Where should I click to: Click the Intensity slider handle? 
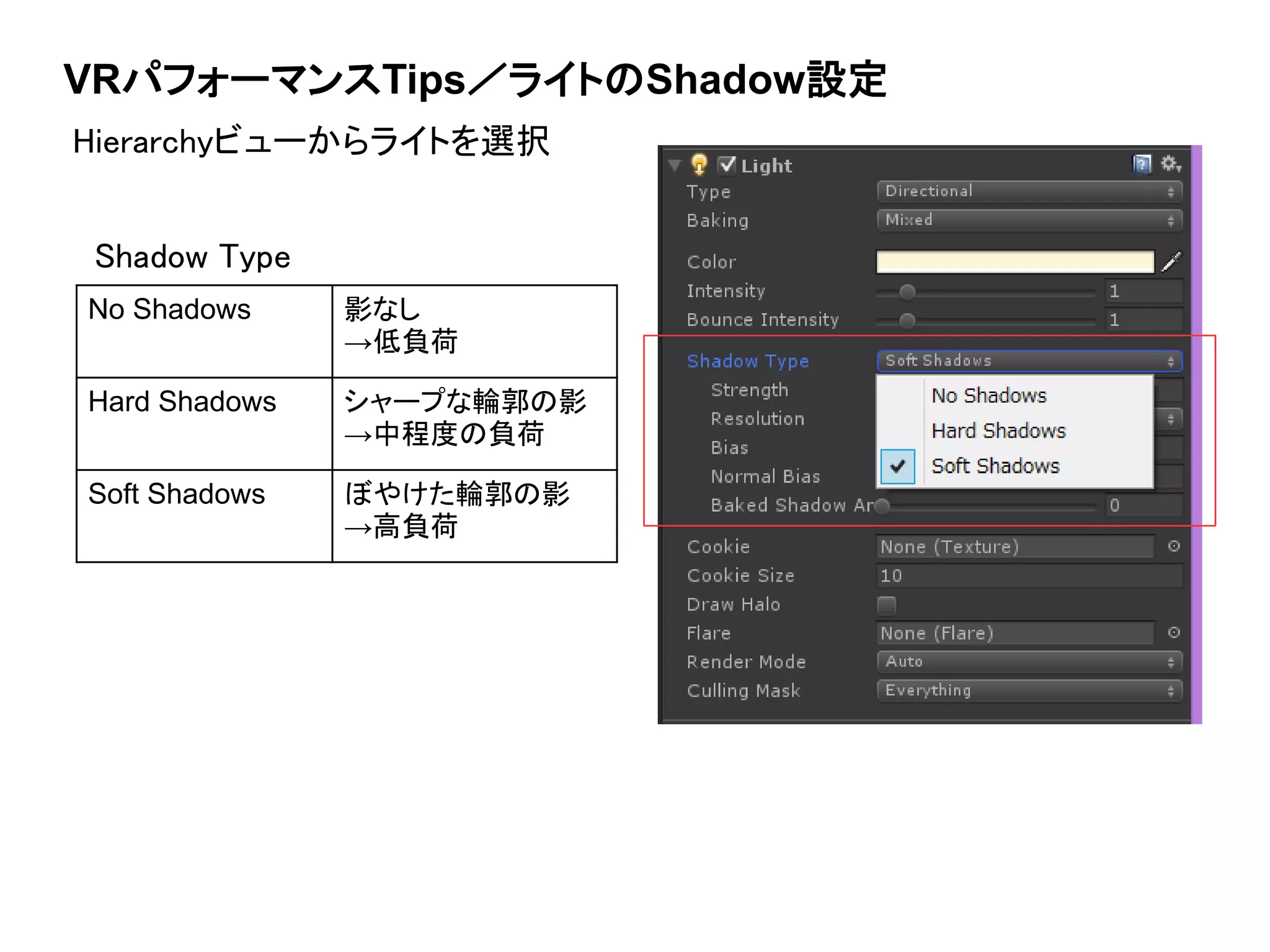click(x=907, y=292)
